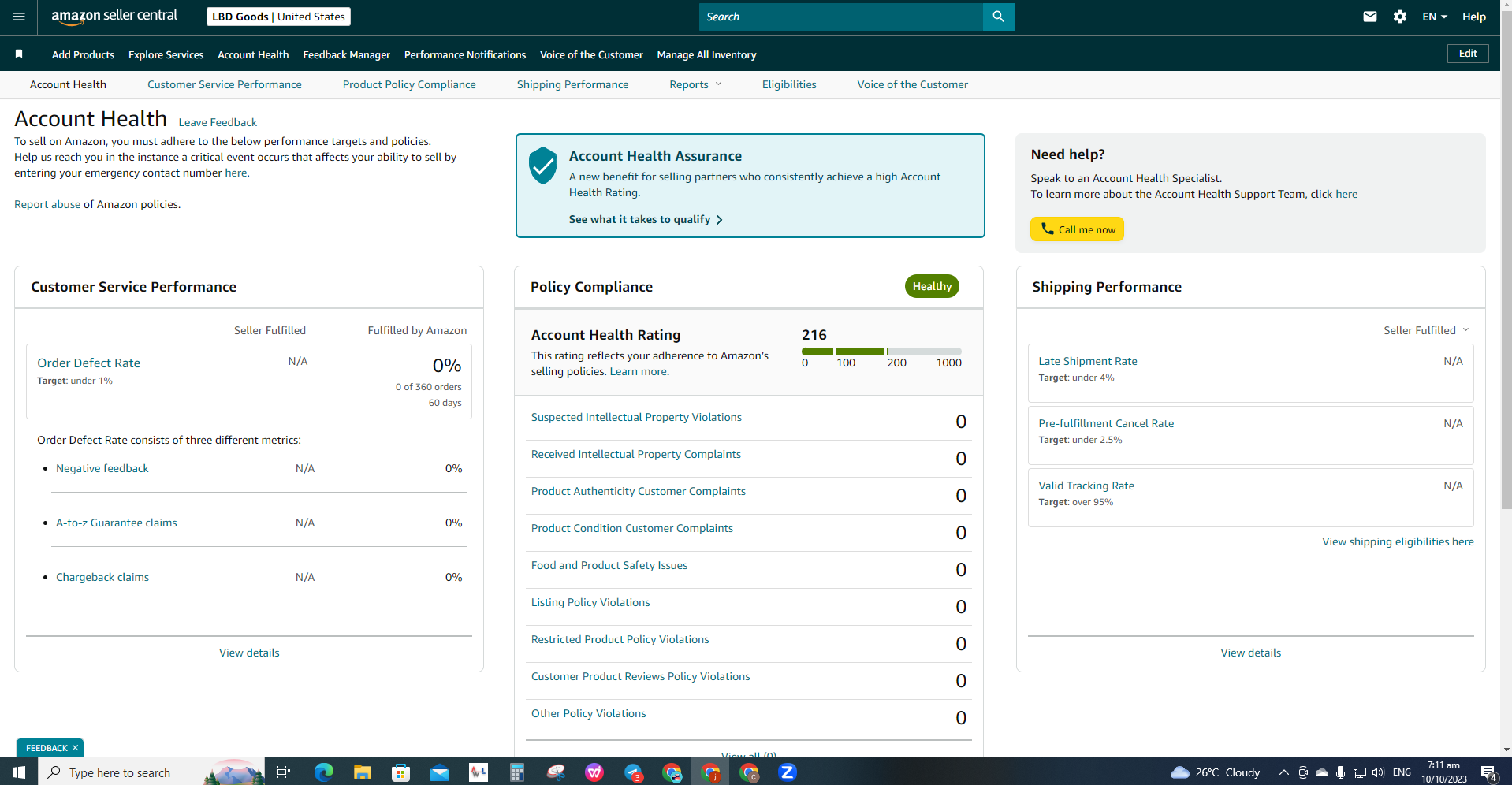Click the bookmark flag icon
1512x785 pixels.
pos(19,54)
